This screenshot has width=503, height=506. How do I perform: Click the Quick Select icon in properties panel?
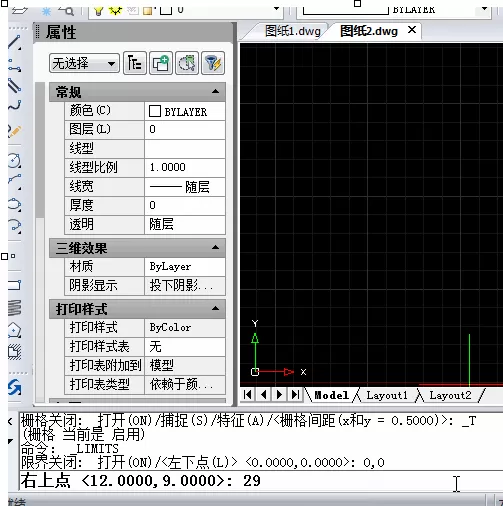187,63
